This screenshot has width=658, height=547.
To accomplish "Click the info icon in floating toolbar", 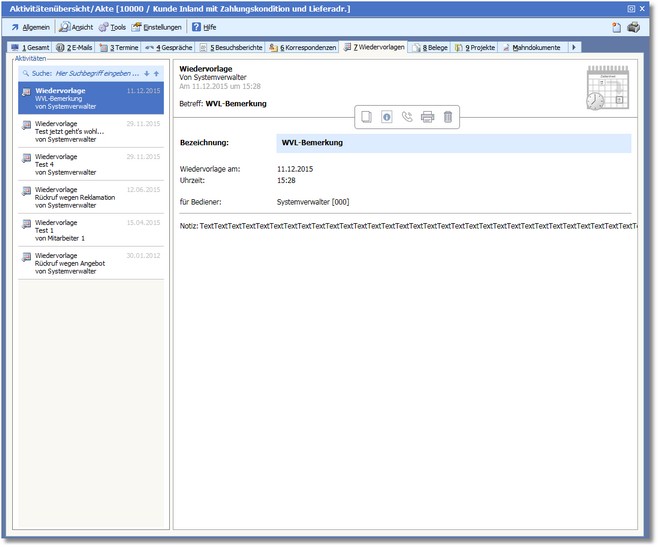I will tap(387, 117).
